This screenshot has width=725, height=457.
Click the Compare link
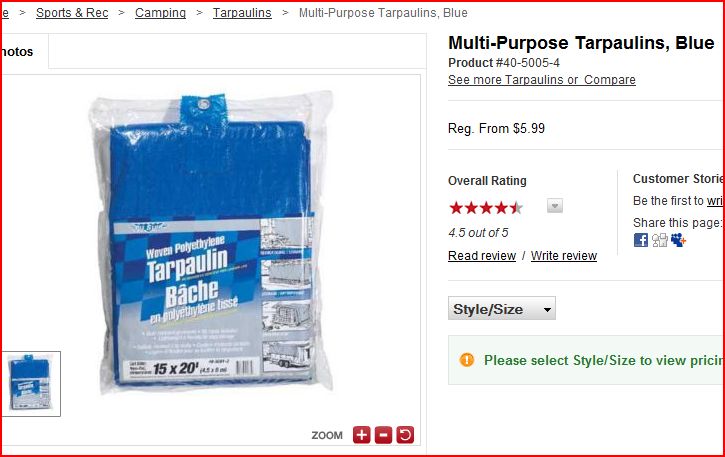click(x=610, y=80)
